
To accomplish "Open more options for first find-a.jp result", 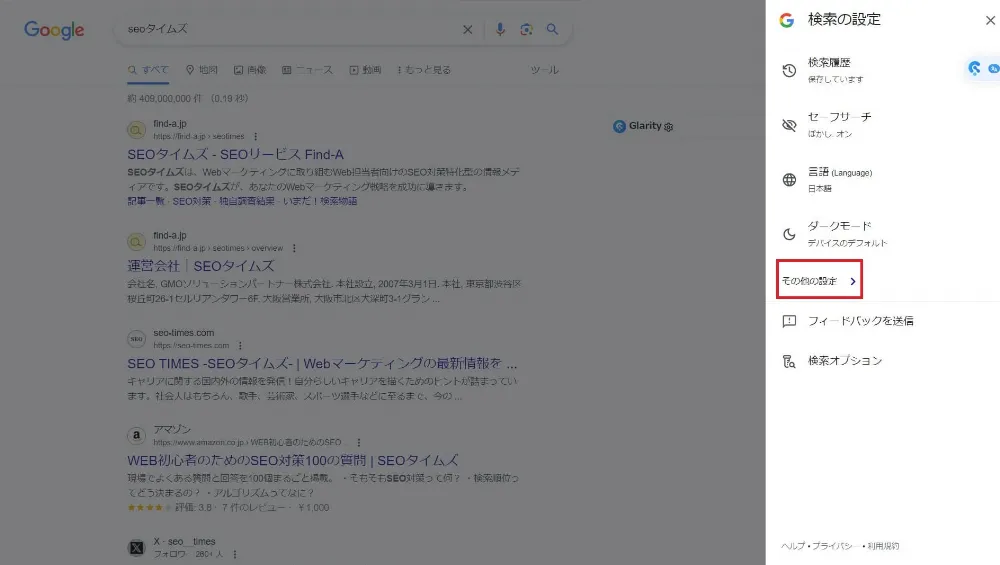I will coord(256,136).
